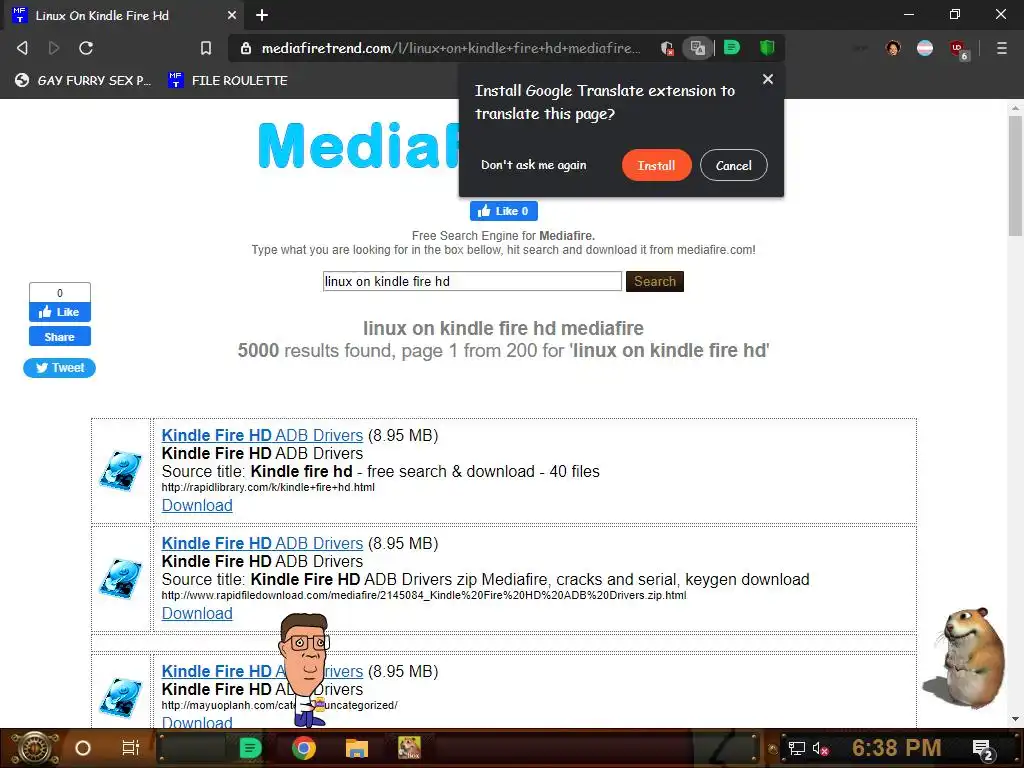This screenshot has width=1024, height=768.
Task: Open the blocked-content shield icon in address bar
Action: click(667, 48)
